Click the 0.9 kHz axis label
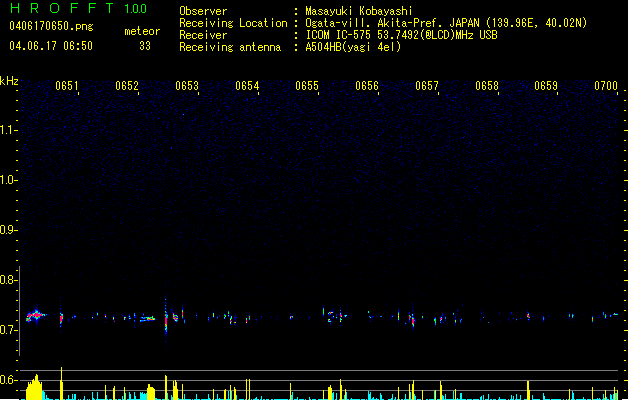 7,230
